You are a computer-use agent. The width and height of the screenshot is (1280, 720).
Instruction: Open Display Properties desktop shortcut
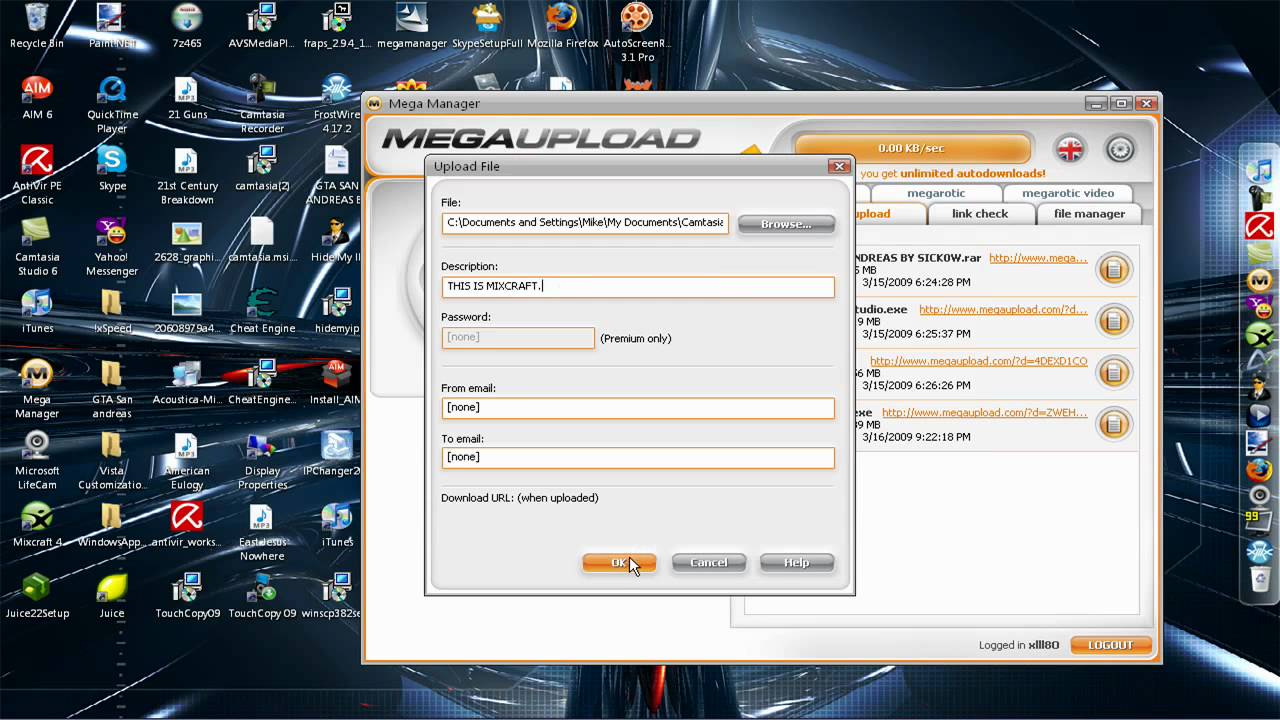(262, 460)
